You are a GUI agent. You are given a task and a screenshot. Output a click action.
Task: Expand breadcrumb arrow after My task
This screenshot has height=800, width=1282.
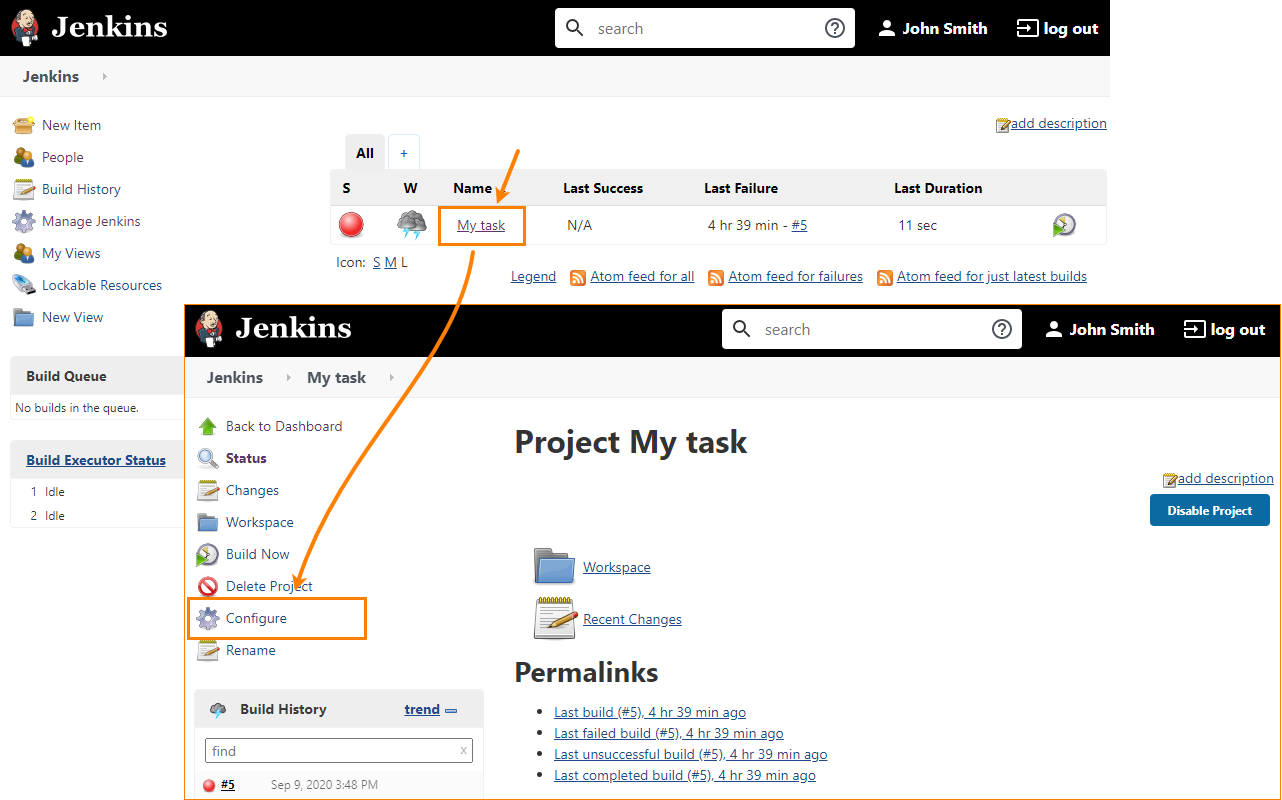[x=391, y=377]
